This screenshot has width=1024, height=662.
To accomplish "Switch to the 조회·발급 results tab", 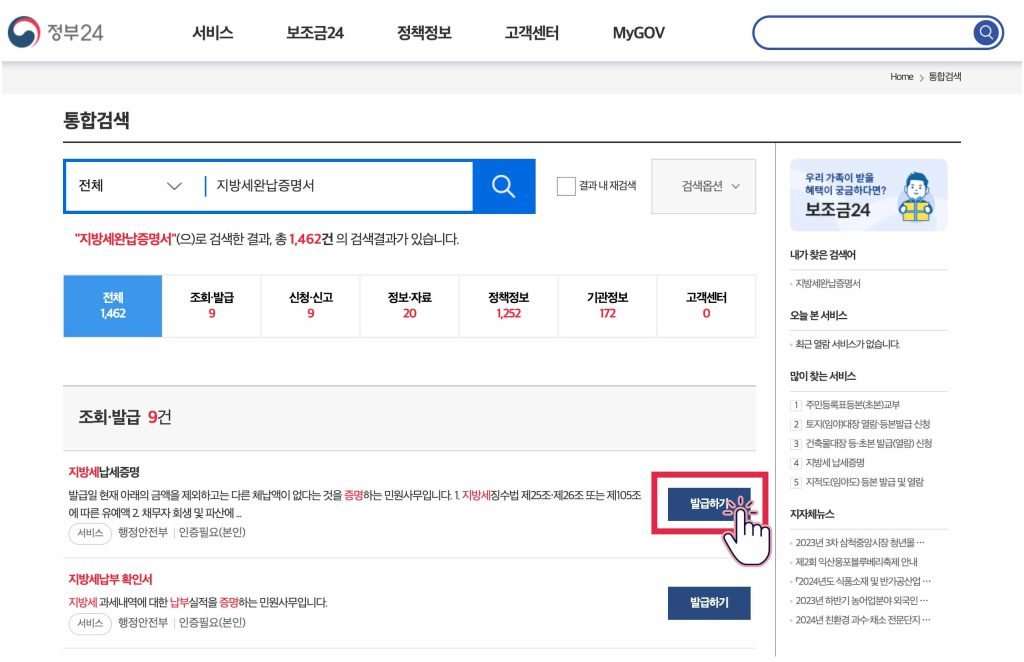I will (212, 306).
